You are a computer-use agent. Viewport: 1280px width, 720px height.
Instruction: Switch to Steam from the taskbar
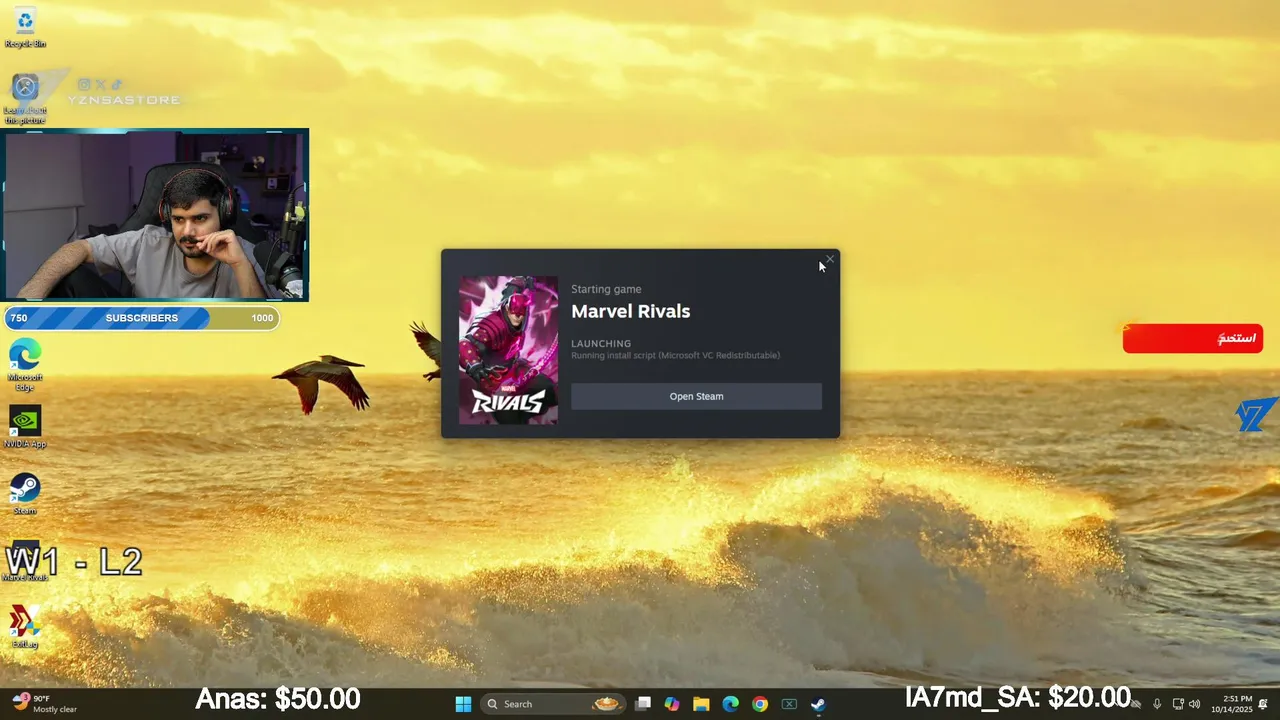coord(818,704)
